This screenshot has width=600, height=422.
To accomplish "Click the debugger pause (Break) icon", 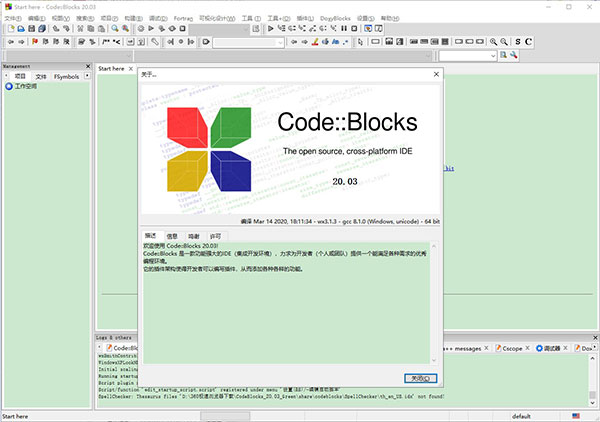I will 344,29.
